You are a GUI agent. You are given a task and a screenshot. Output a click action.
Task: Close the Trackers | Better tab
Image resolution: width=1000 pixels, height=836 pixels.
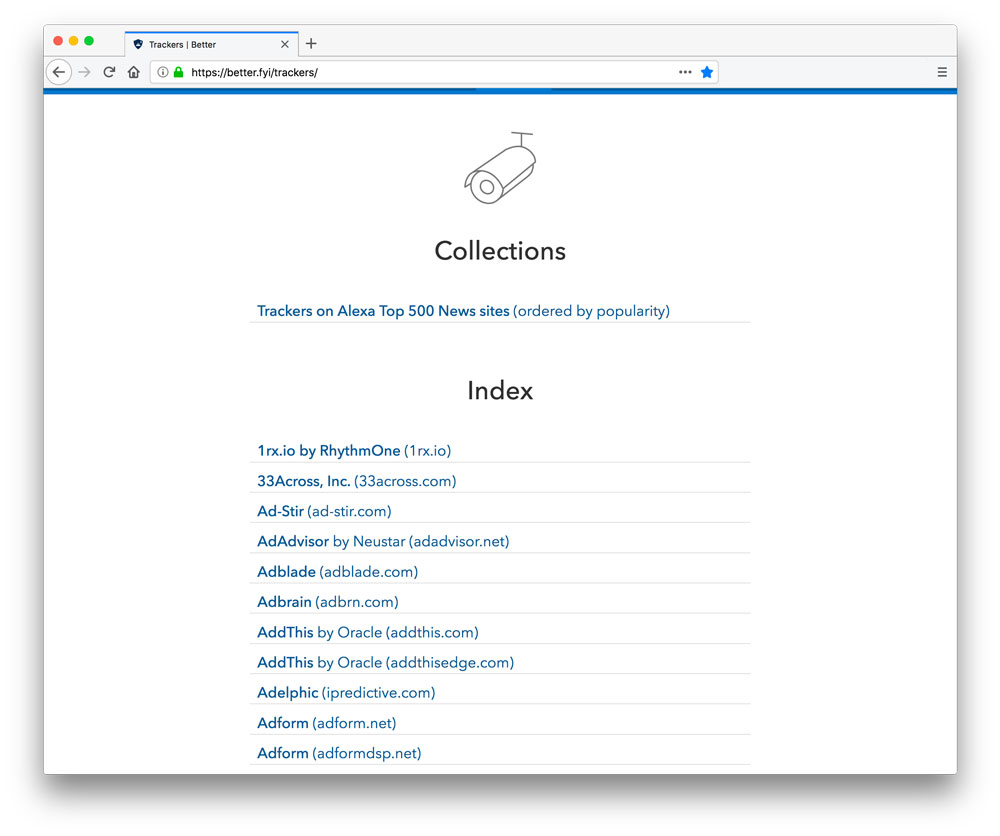click(284, 44)
